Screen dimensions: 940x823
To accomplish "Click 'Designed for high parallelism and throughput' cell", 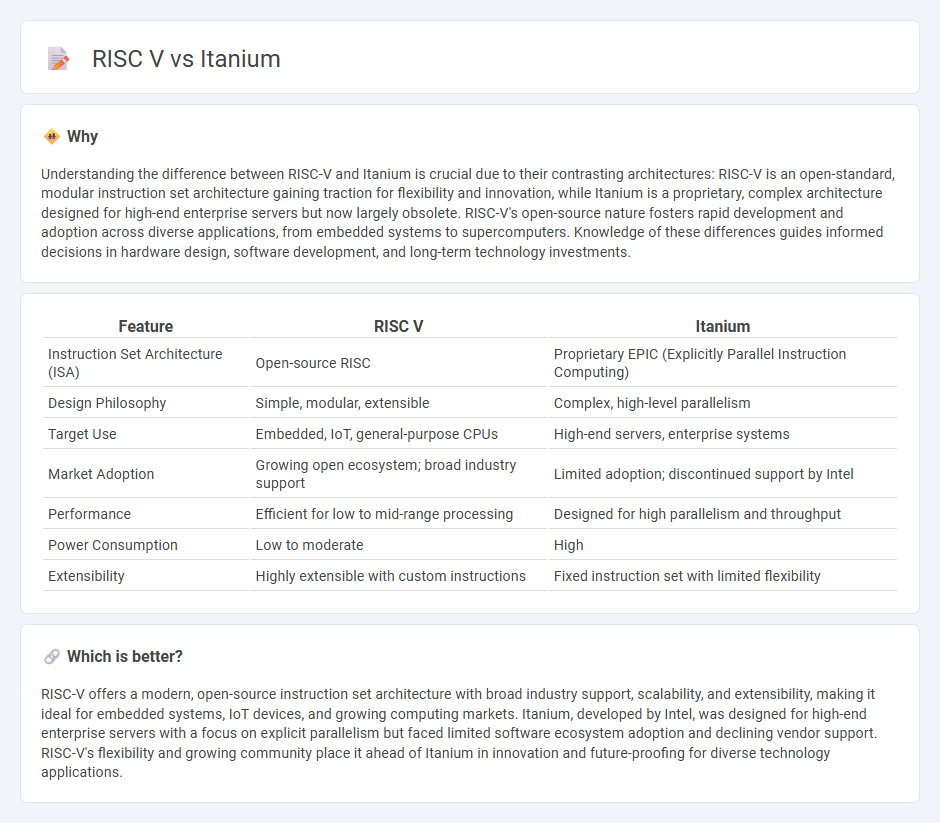I will pyautogui.click(x=697, y=514).
